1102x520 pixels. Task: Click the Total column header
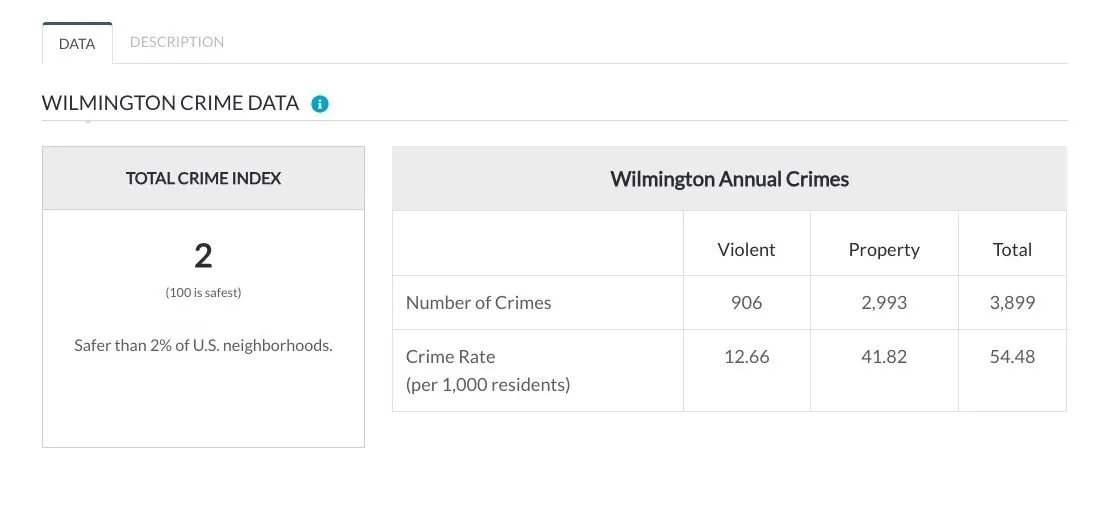(x=1012, y=250)
